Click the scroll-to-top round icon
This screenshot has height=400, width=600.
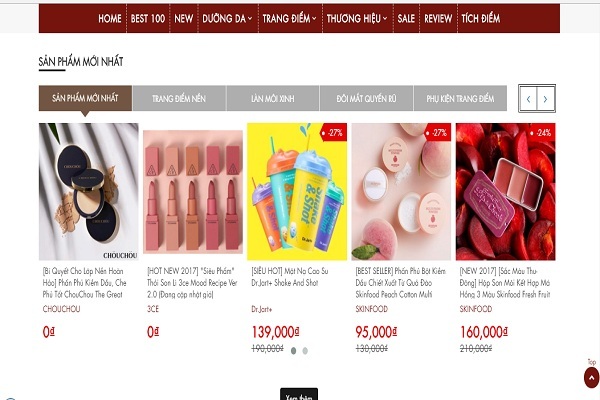click(591, 377)
